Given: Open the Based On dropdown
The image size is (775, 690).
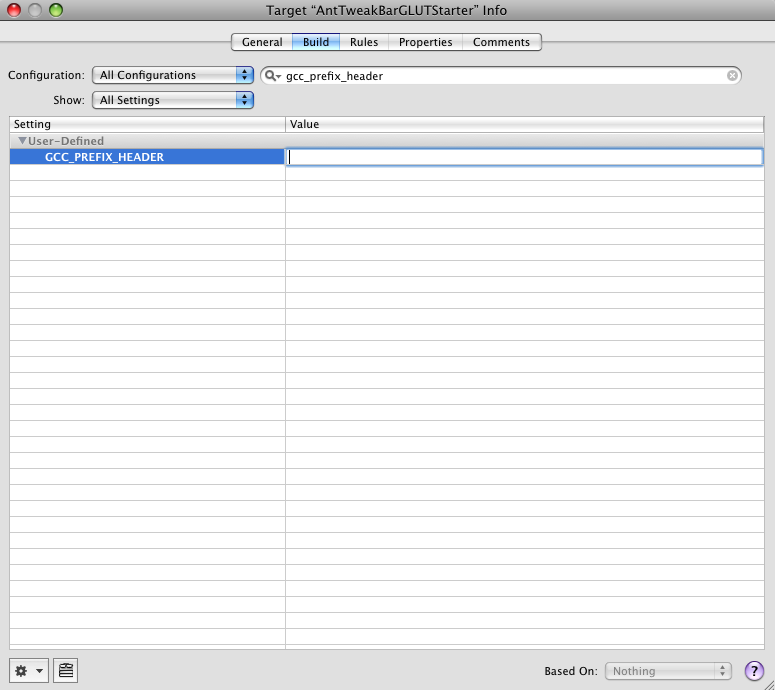Looking at the screenshot, I should (668, 671).
